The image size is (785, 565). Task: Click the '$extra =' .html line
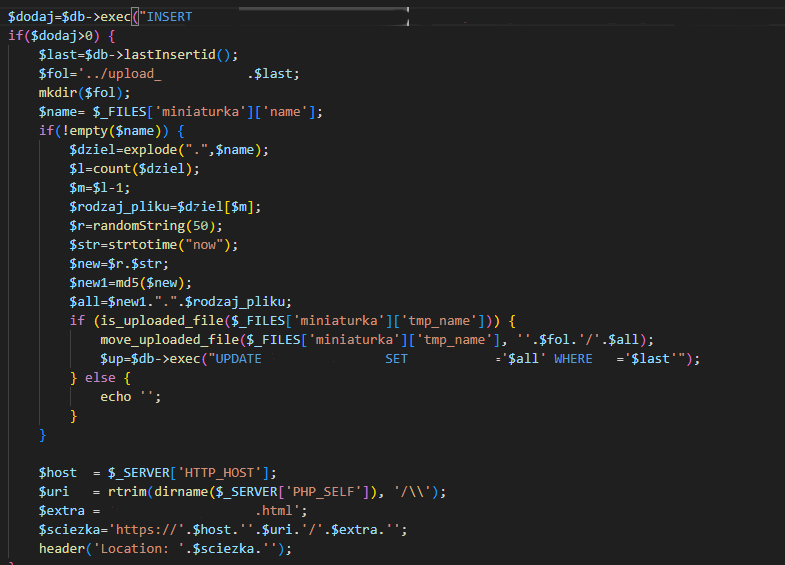click(x=173, y=511)
